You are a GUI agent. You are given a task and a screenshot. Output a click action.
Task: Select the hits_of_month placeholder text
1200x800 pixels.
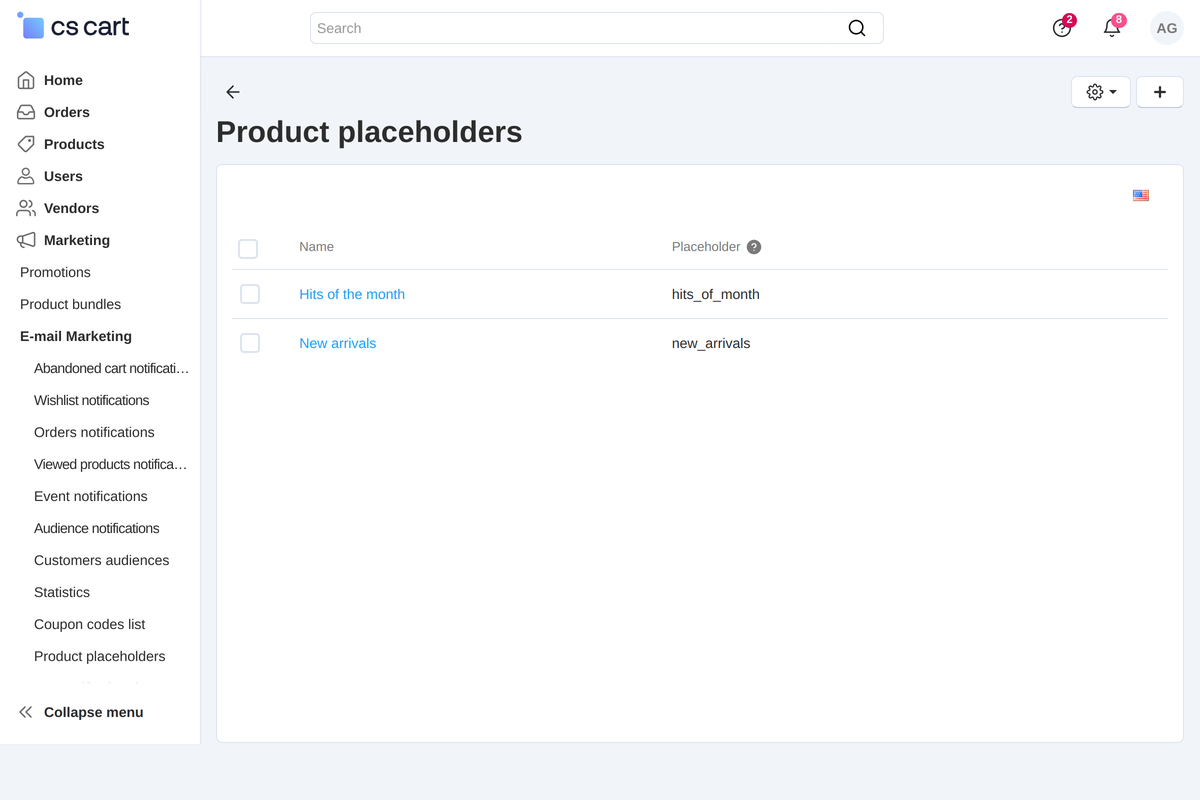point(716,294)
